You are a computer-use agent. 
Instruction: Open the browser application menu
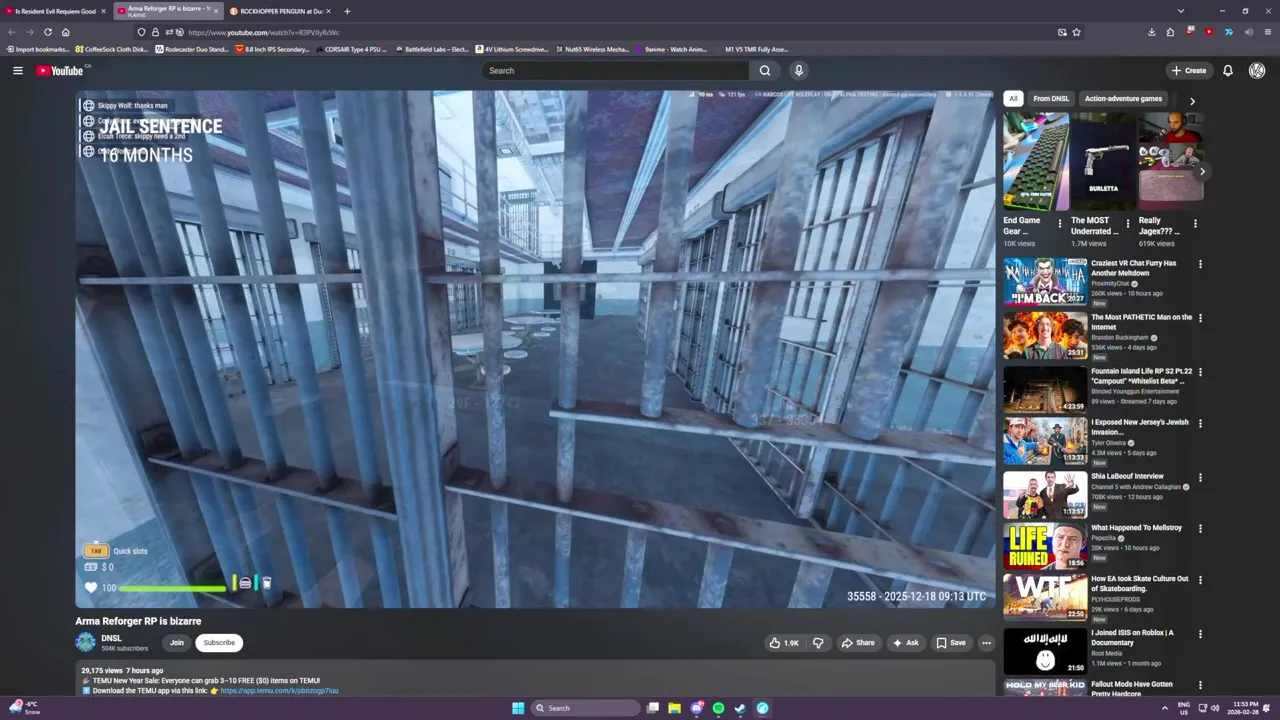[1267, 32]
